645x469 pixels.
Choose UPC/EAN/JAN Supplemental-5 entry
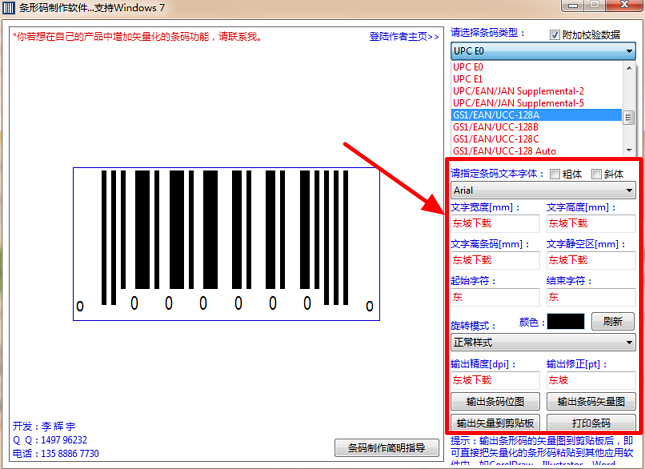537,103
